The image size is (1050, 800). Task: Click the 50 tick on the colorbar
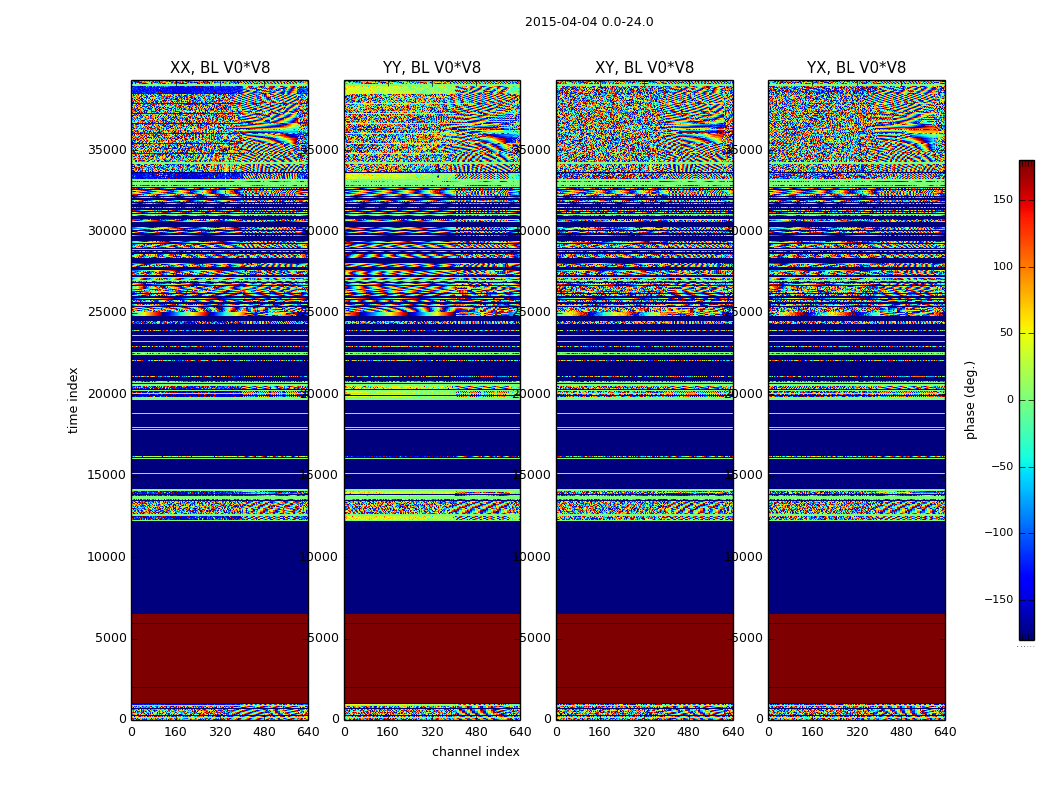point(1006,333)
